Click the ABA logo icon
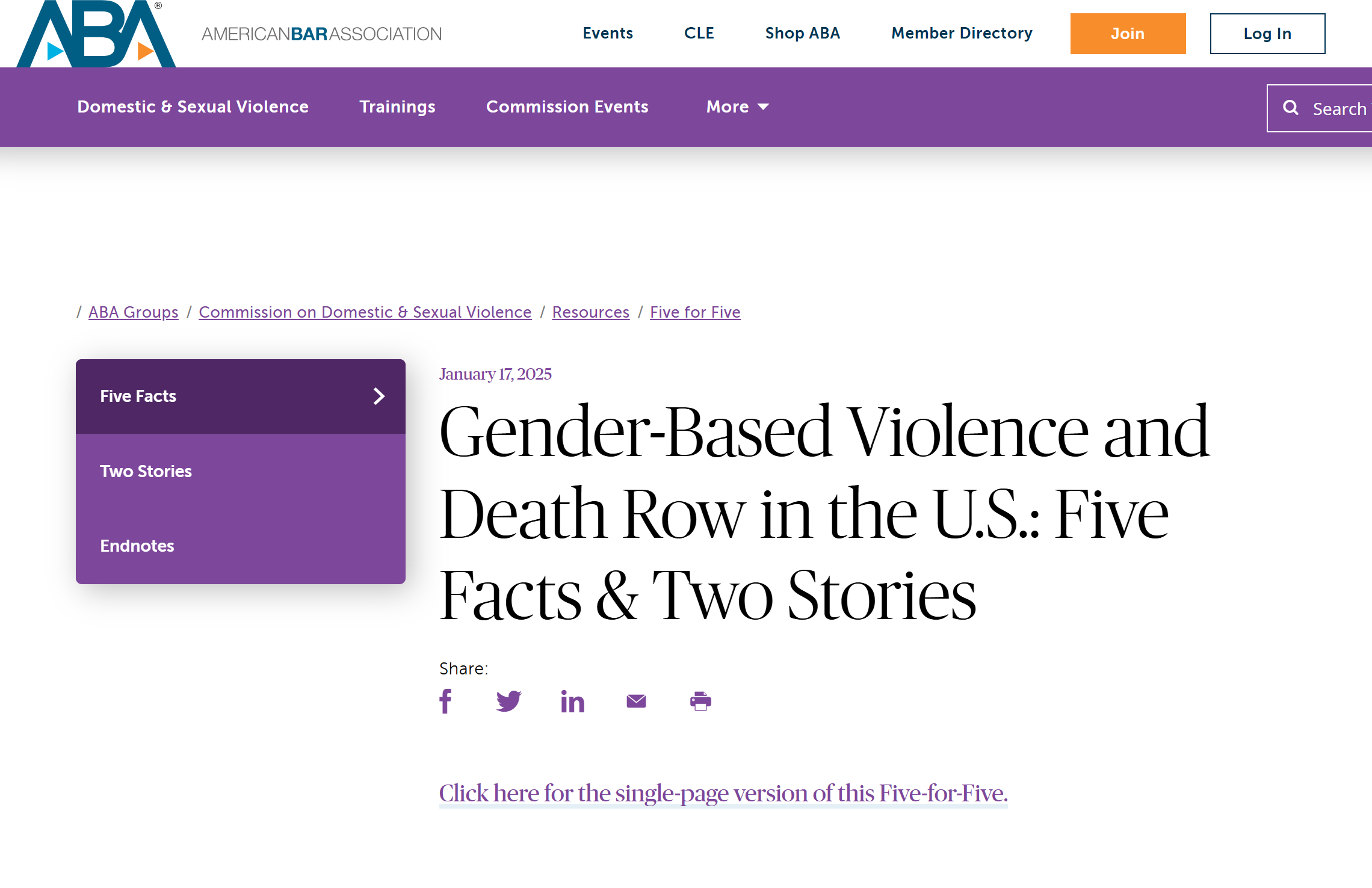Image resolution: width=1372 pixels, height=888 pixels. click(x=96, y=34)
